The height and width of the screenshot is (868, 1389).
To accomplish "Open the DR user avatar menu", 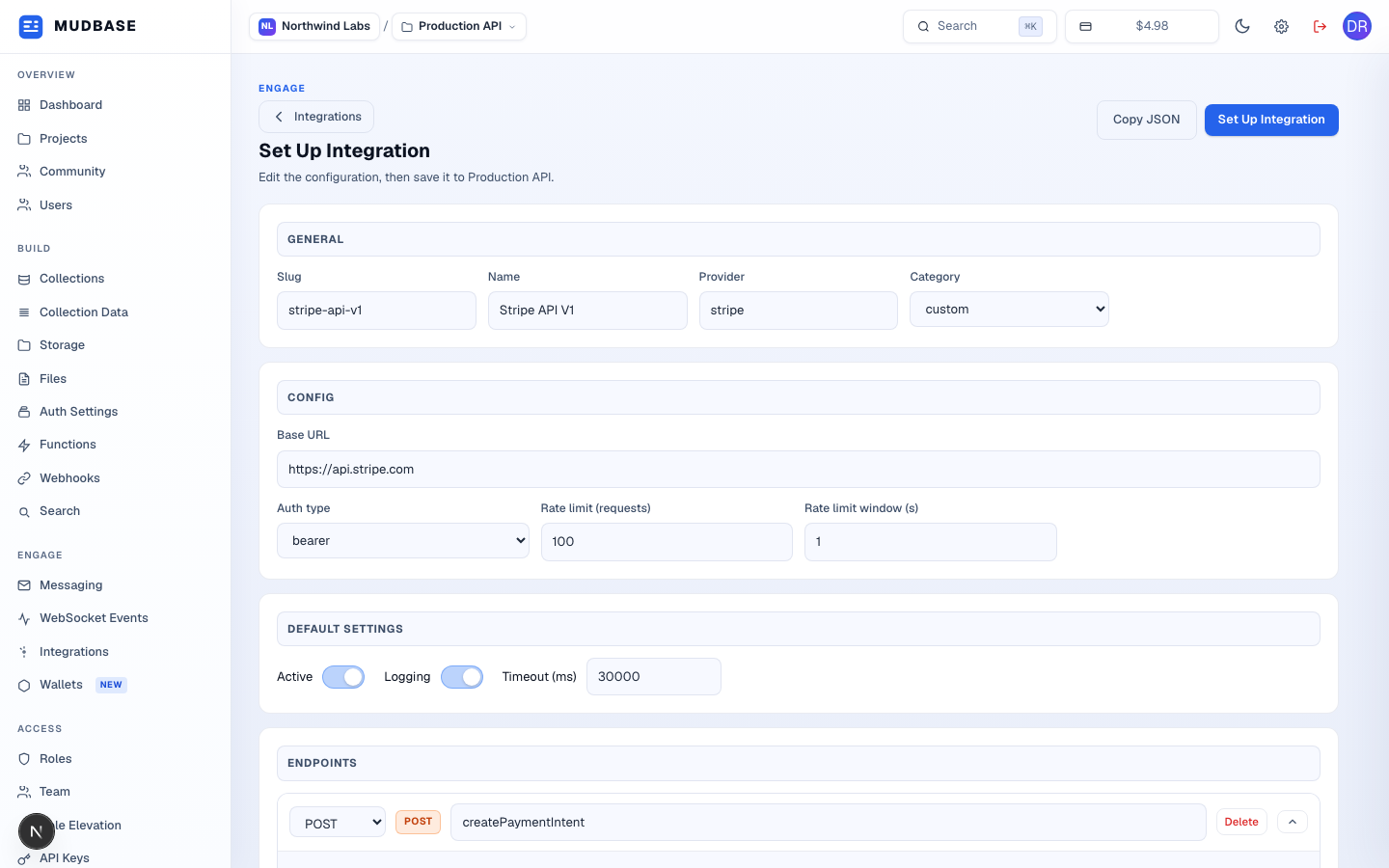I will click(1357, 26).
